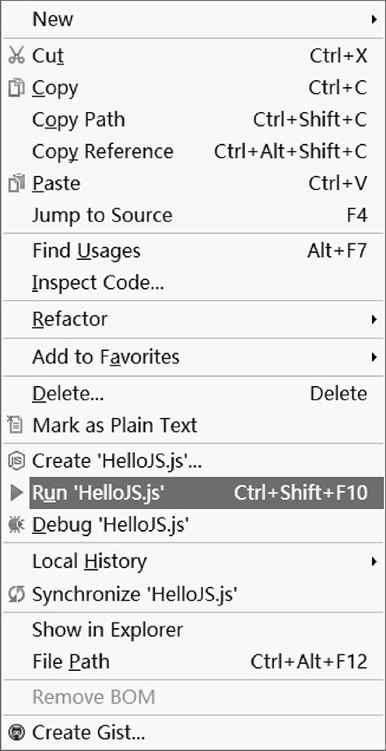Screen dimensions: 386x751
Task: Expand the Refactor submenu arrow
Action: [x=374, y=319]
